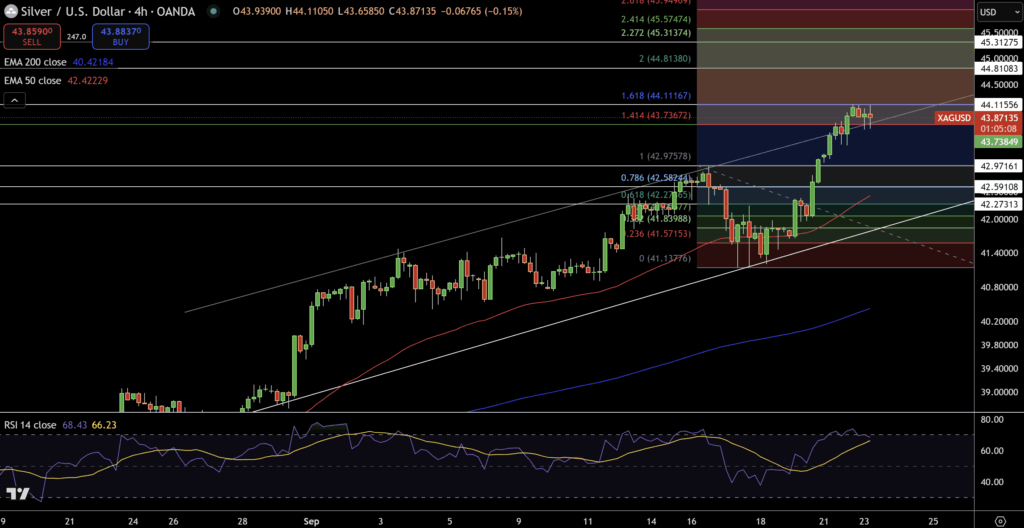Click the XAGUSD price label tag
The width and height of the screenshot is (1024, 528).
[953, 118]
